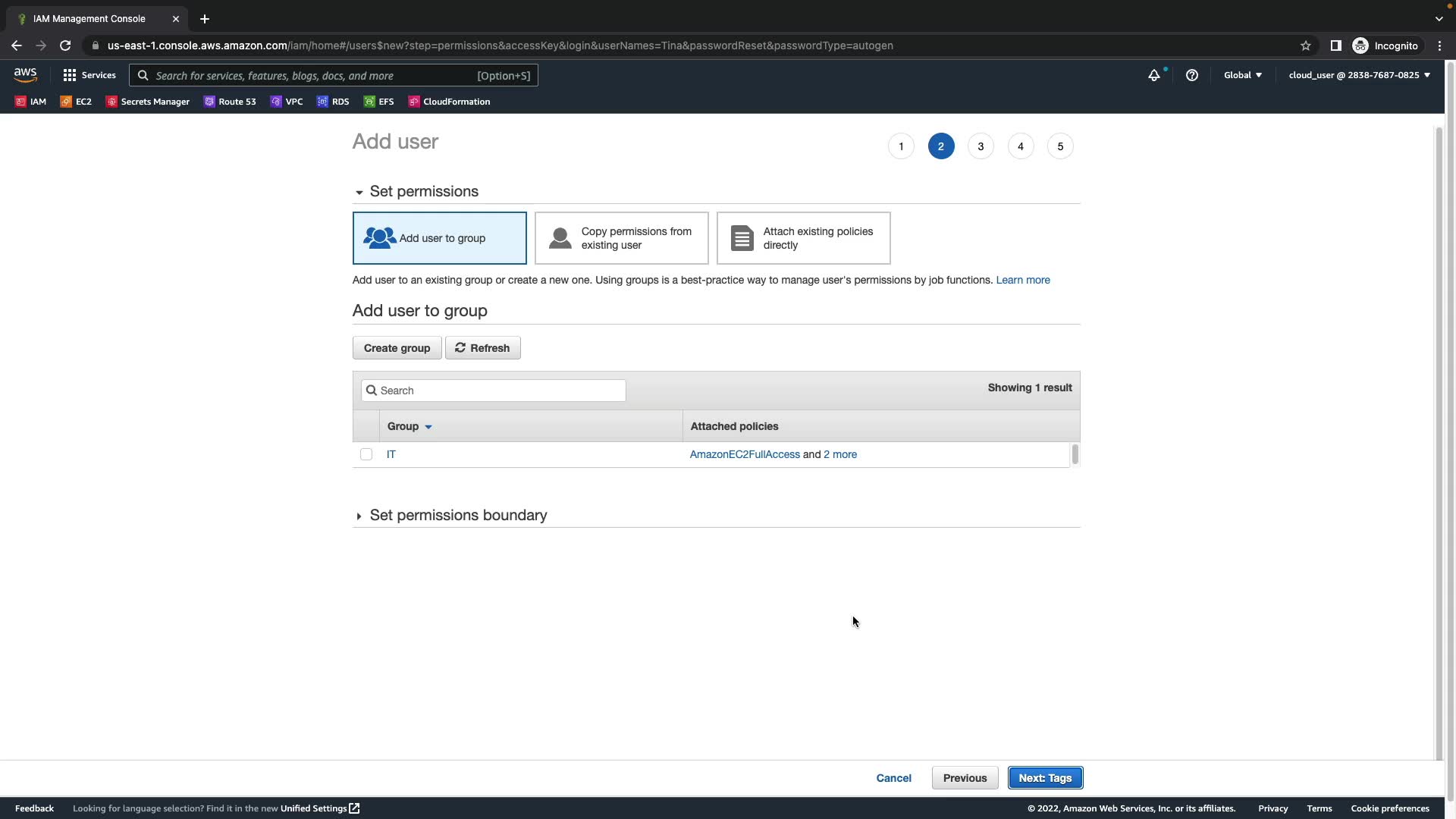
Task: Click the AWS logo home icon
Action: click(25, 75)
